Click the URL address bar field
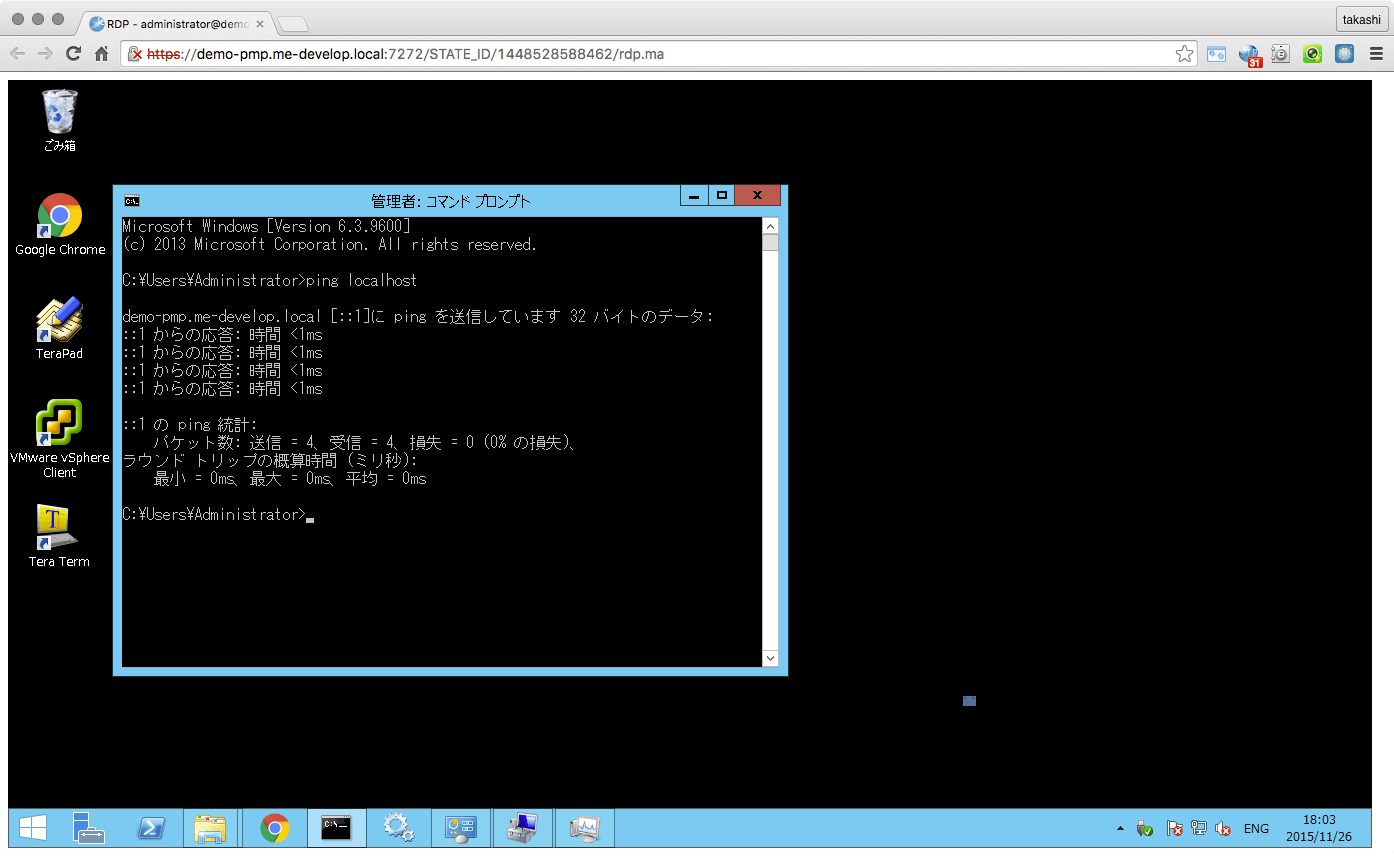 click(x=660, y=54)
